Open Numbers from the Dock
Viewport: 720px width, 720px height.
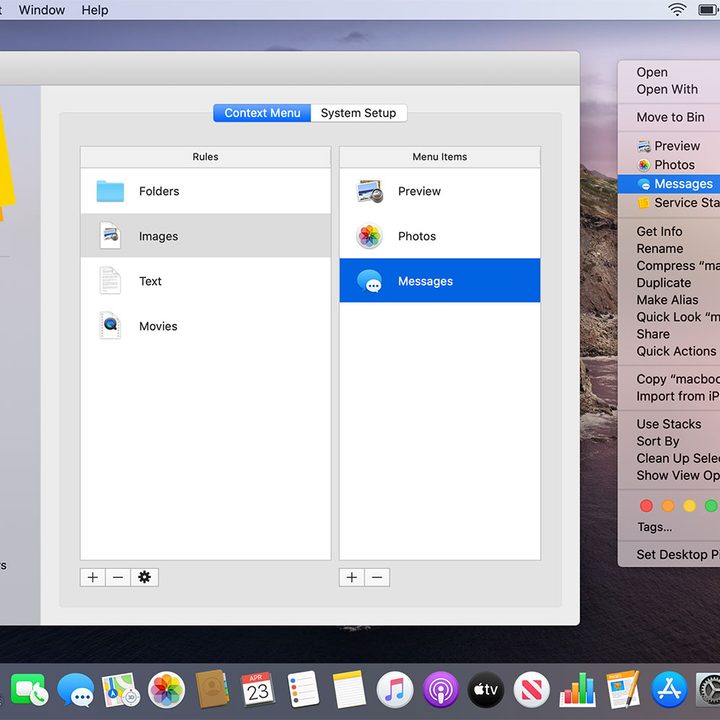[577, 690]
